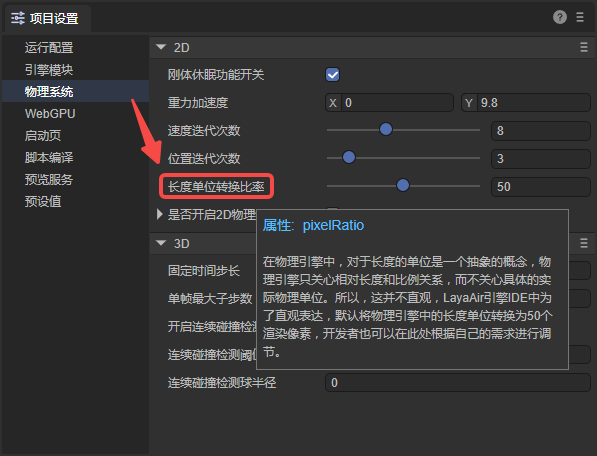597x456 pixels.
Task: Click the 长度单位转换比率 slider handle
Action: [403, 185]
